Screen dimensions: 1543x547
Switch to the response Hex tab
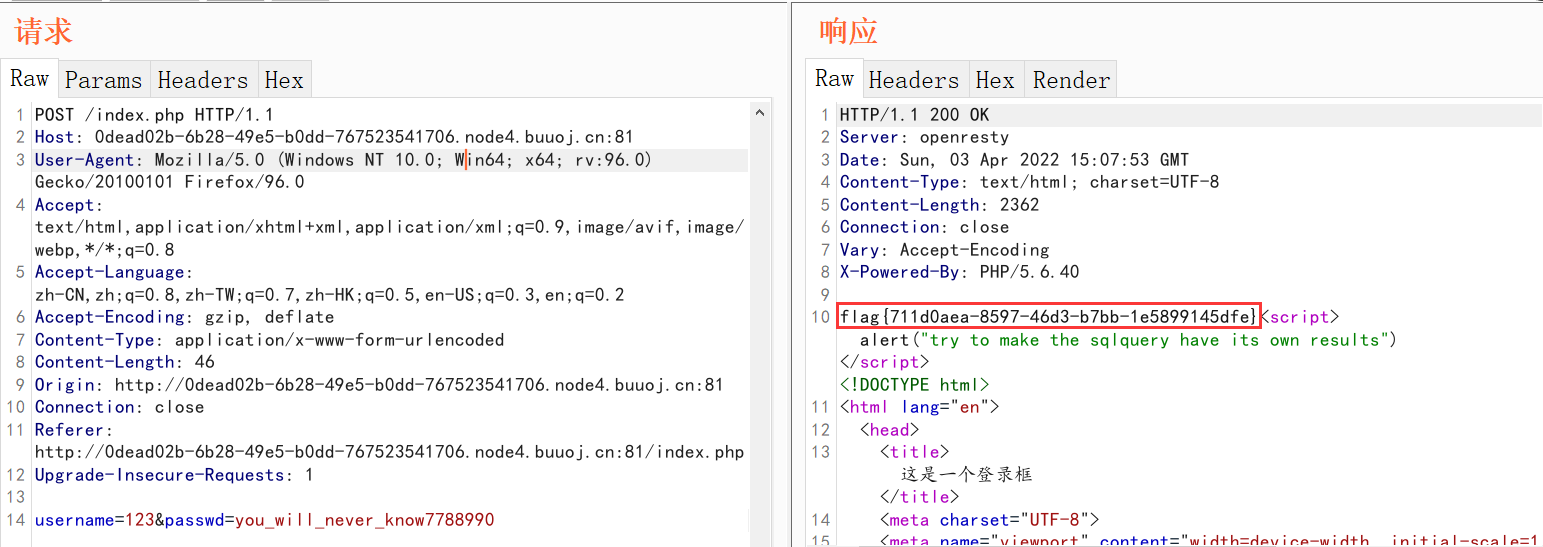click(995, 80)
